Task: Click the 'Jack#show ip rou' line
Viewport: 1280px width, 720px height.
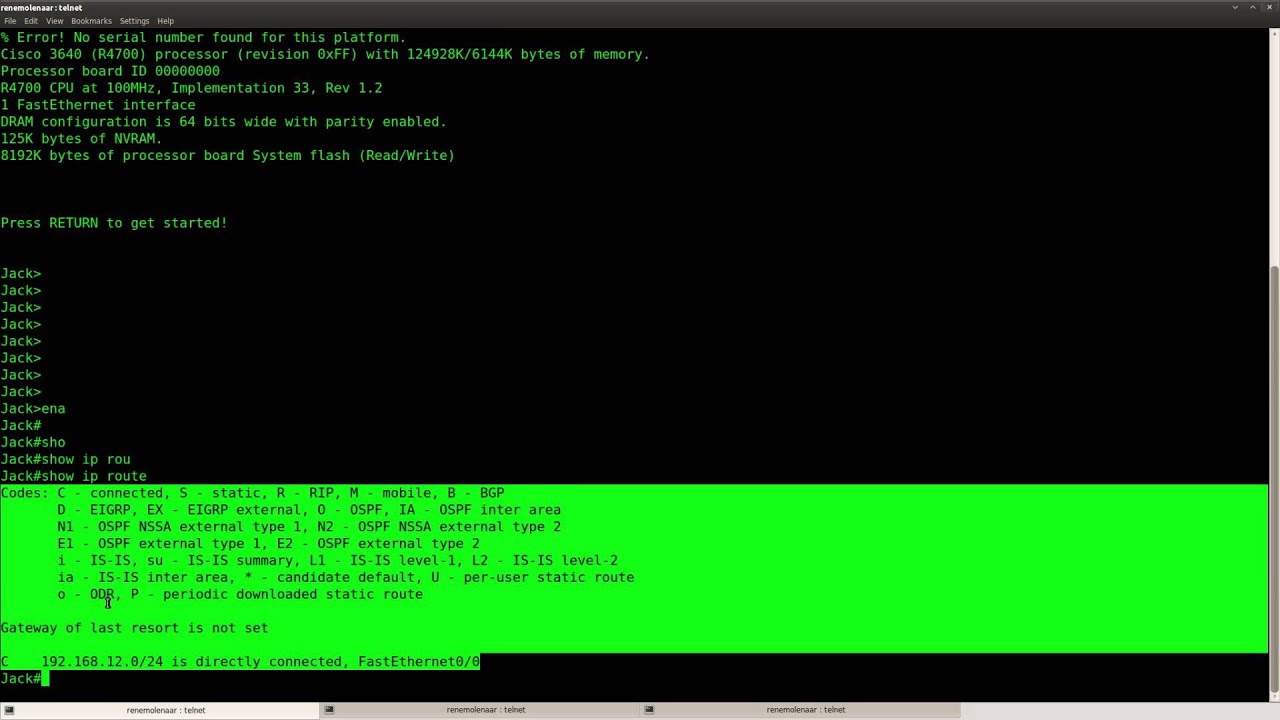Action: (65, 459)
